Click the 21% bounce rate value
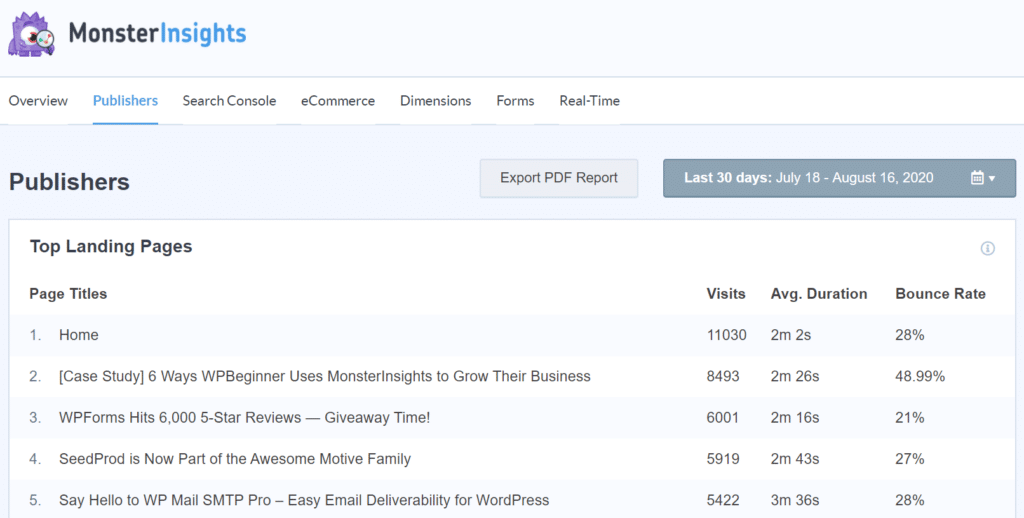Viewport: 1024px width, 518px height. [x=910, y=417]
